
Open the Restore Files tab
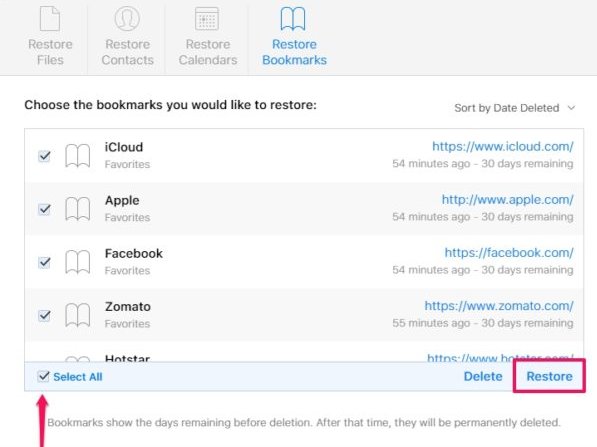[x=50, y=37]
